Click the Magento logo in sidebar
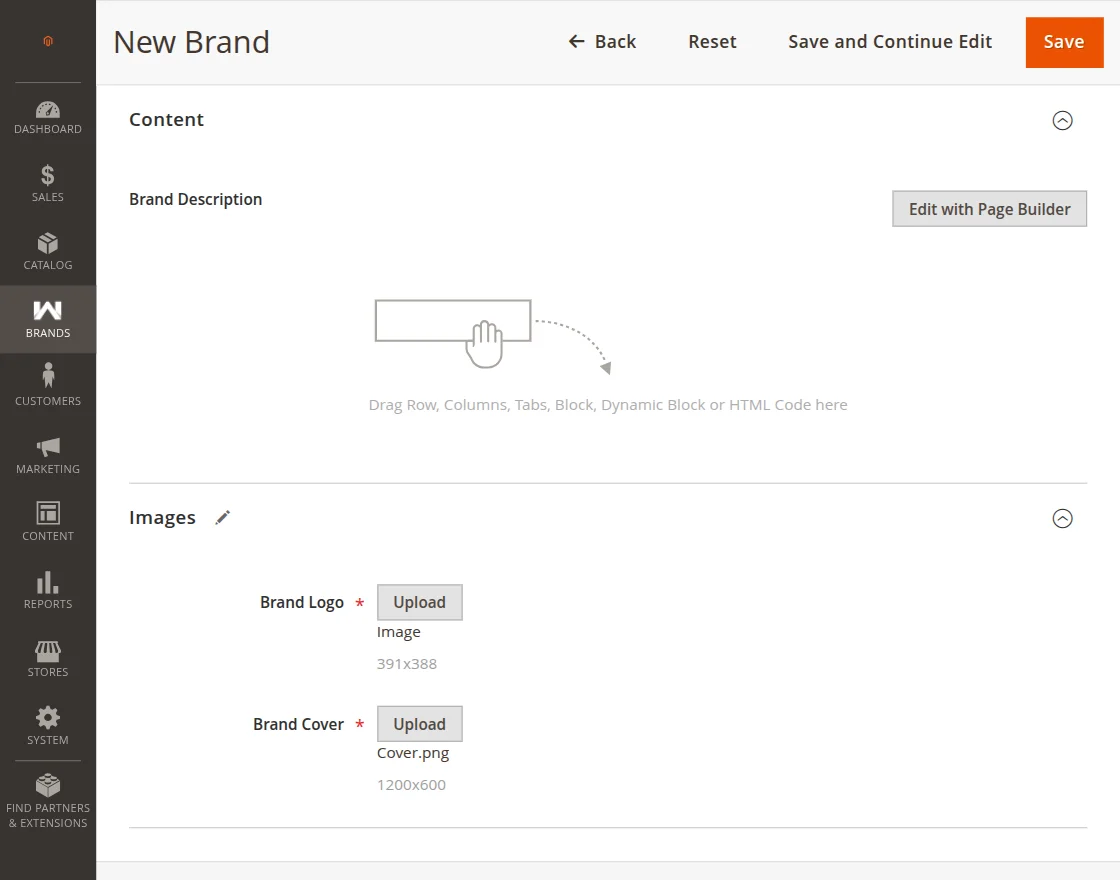The height and width of the screenshot is (880, 1120). coord(48,41)
